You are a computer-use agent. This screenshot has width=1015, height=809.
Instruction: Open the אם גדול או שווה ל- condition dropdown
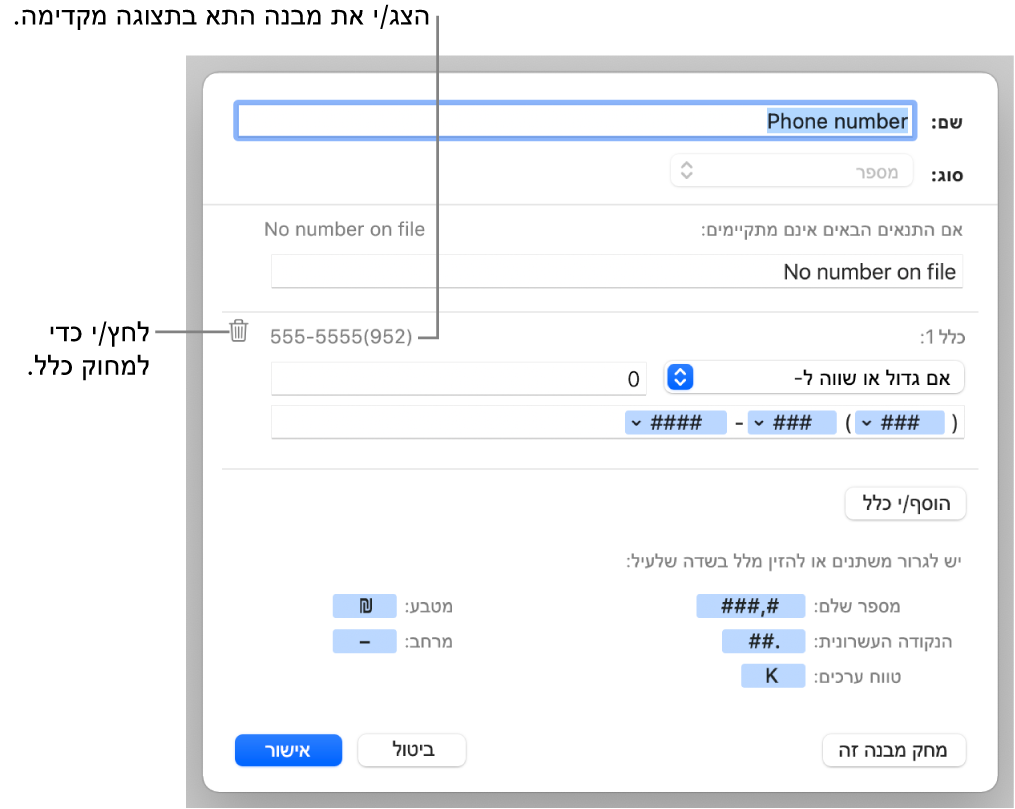[x=814, y=378]
